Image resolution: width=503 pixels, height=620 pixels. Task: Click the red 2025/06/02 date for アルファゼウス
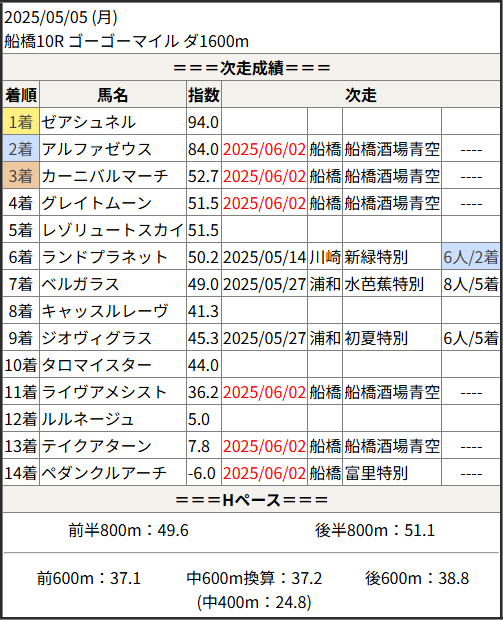coord(264,149)
